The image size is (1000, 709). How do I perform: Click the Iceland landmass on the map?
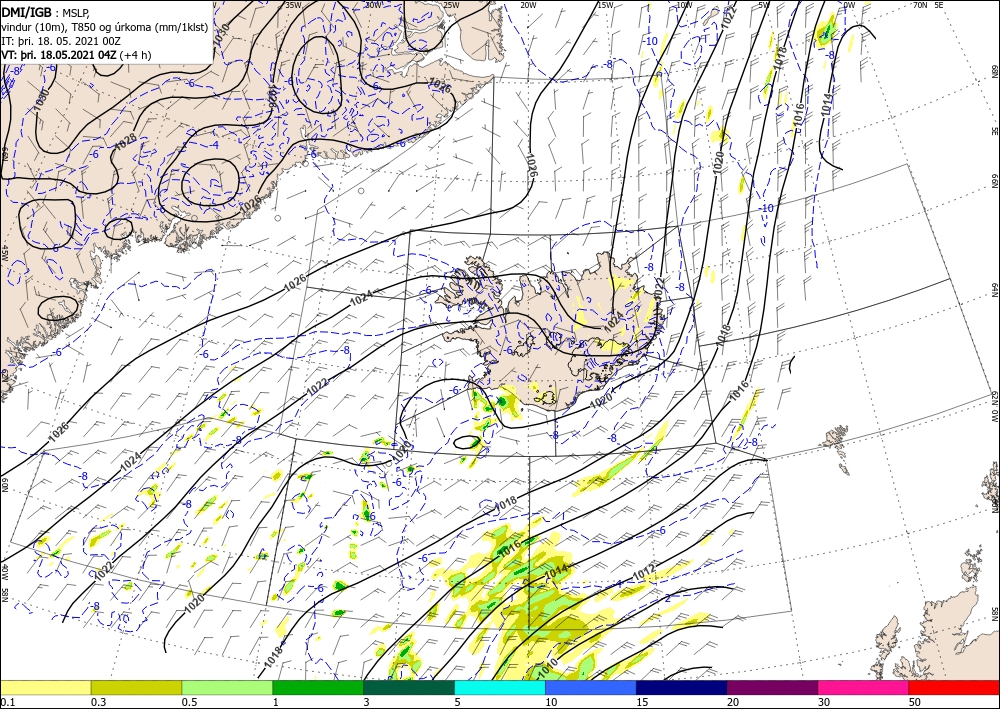click(x=548, y=332)
